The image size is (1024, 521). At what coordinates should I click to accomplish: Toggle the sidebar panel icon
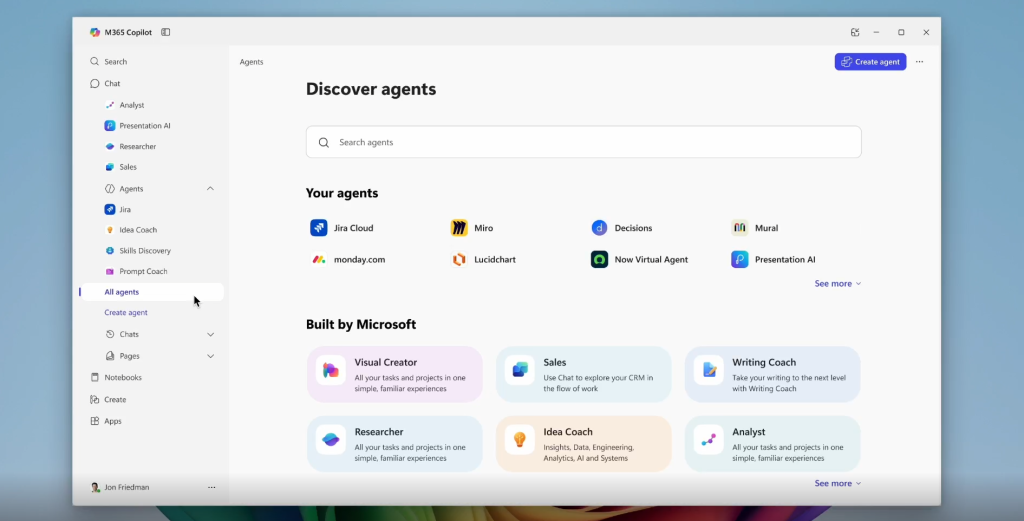click(x=166, y=32)
